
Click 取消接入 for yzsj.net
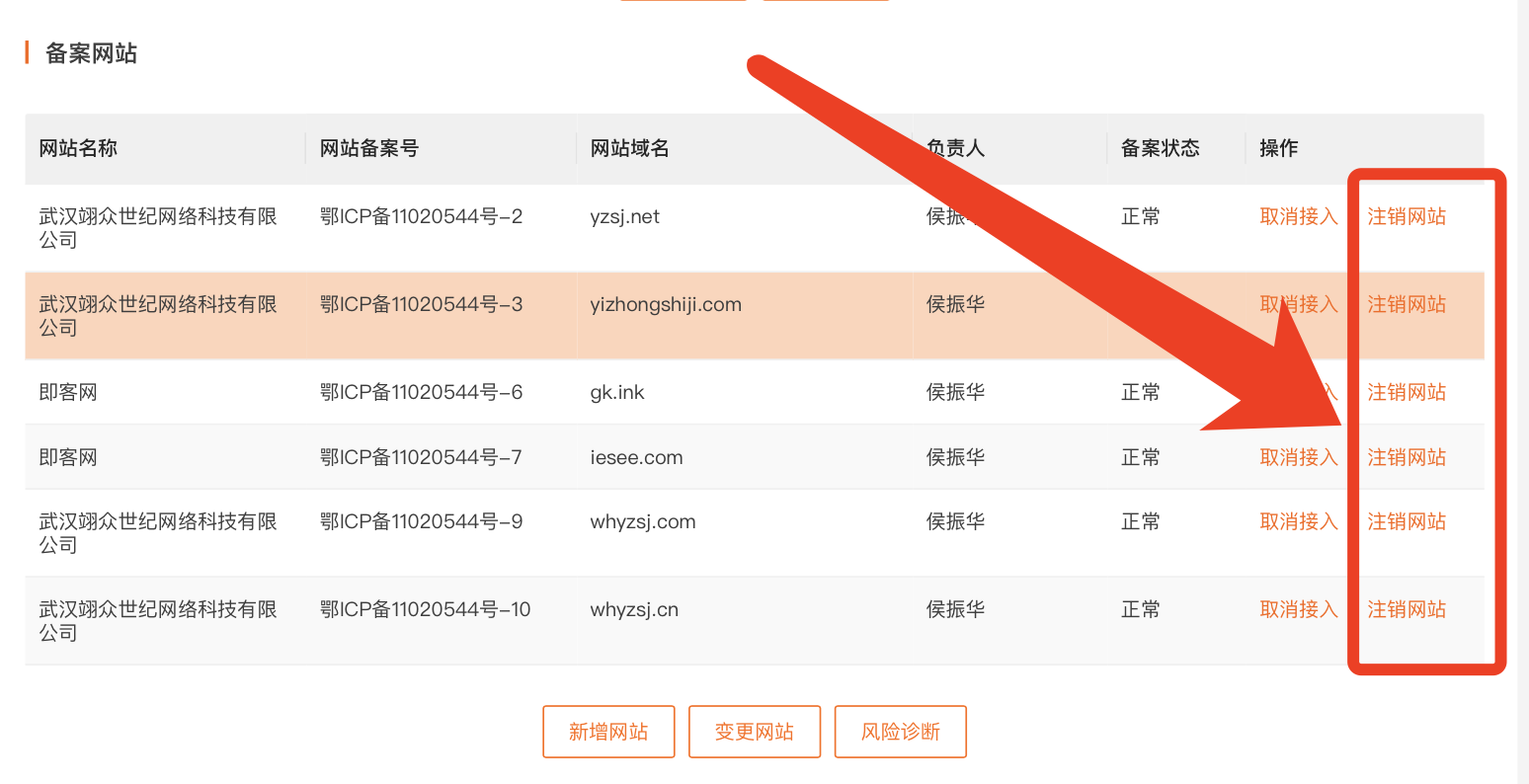pos(1298,216)
